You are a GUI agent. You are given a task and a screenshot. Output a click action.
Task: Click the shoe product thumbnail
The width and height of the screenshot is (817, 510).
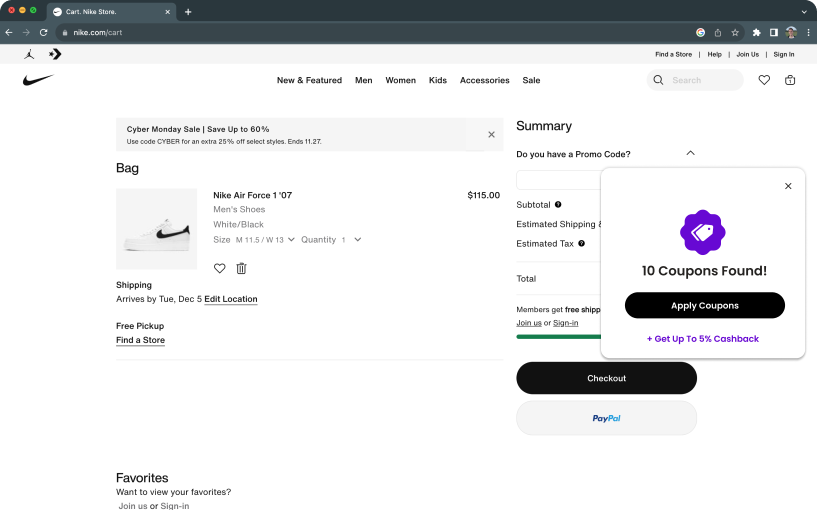tap(156, 229)
